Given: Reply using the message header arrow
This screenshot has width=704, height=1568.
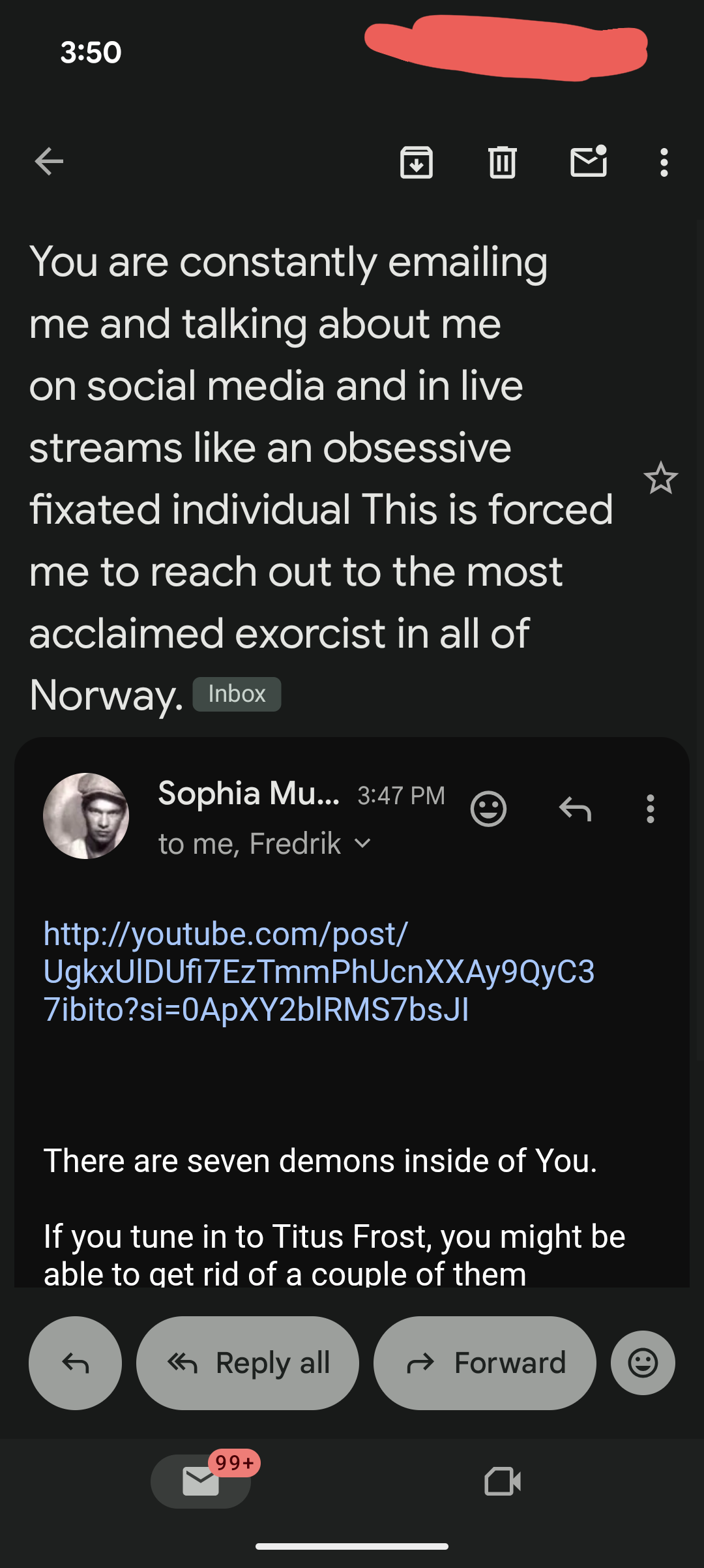Looking at the screenshot, I should click(575, 809).
